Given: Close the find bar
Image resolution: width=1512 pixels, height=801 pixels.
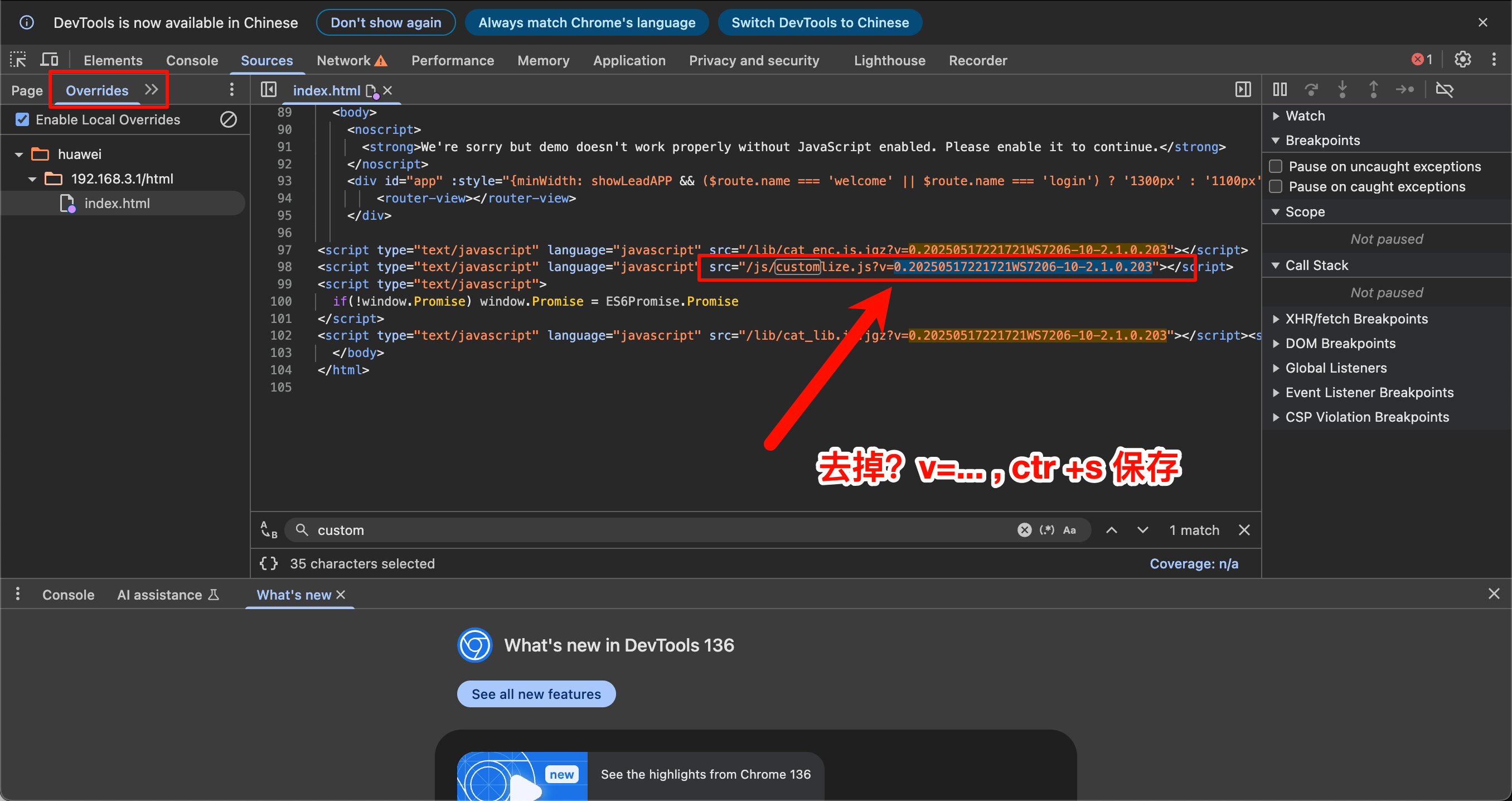Looking at the screenshot, I should pyautogui.click(x=1244, y=530).
